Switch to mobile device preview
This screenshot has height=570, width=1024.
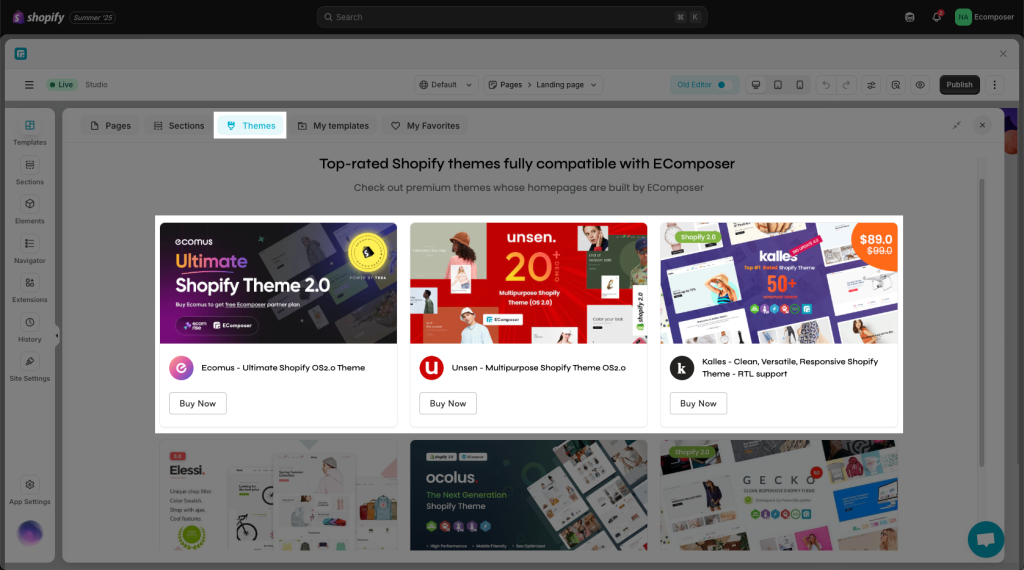pos(799,85)
